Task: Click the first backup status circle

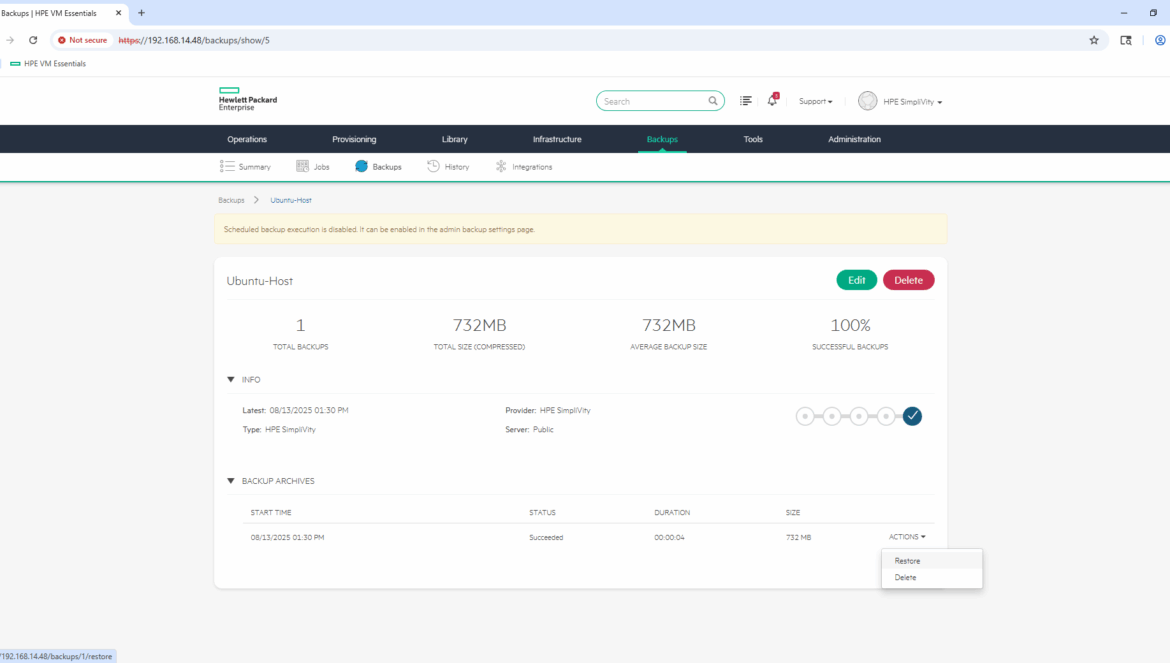Action: coord(805,416)
